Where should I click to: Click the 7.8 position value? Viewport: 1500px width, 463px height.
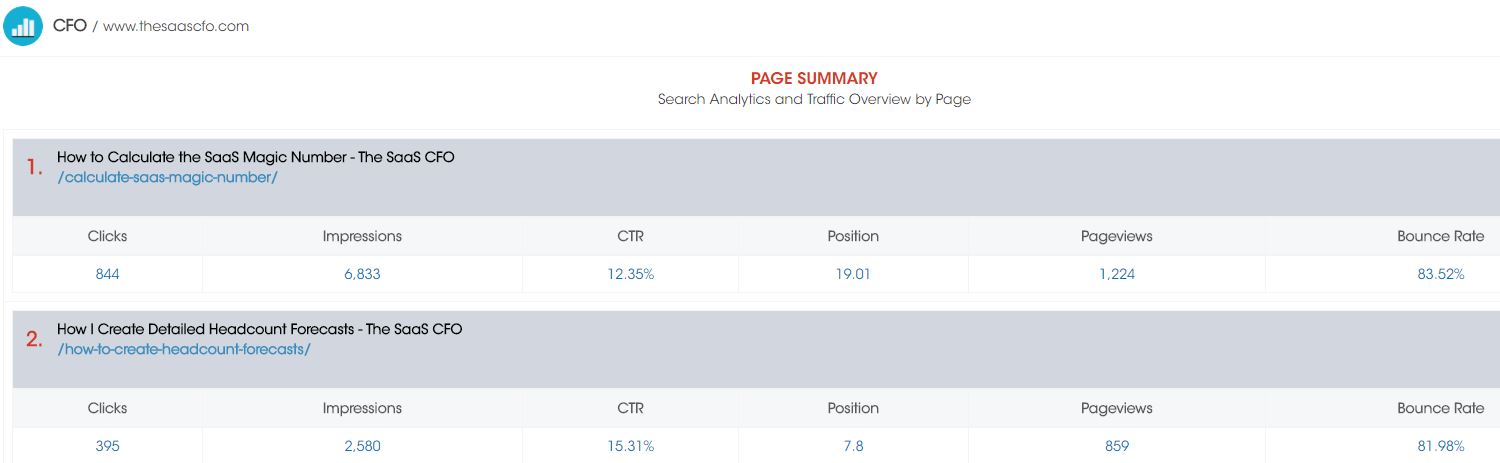click(853, 446)
